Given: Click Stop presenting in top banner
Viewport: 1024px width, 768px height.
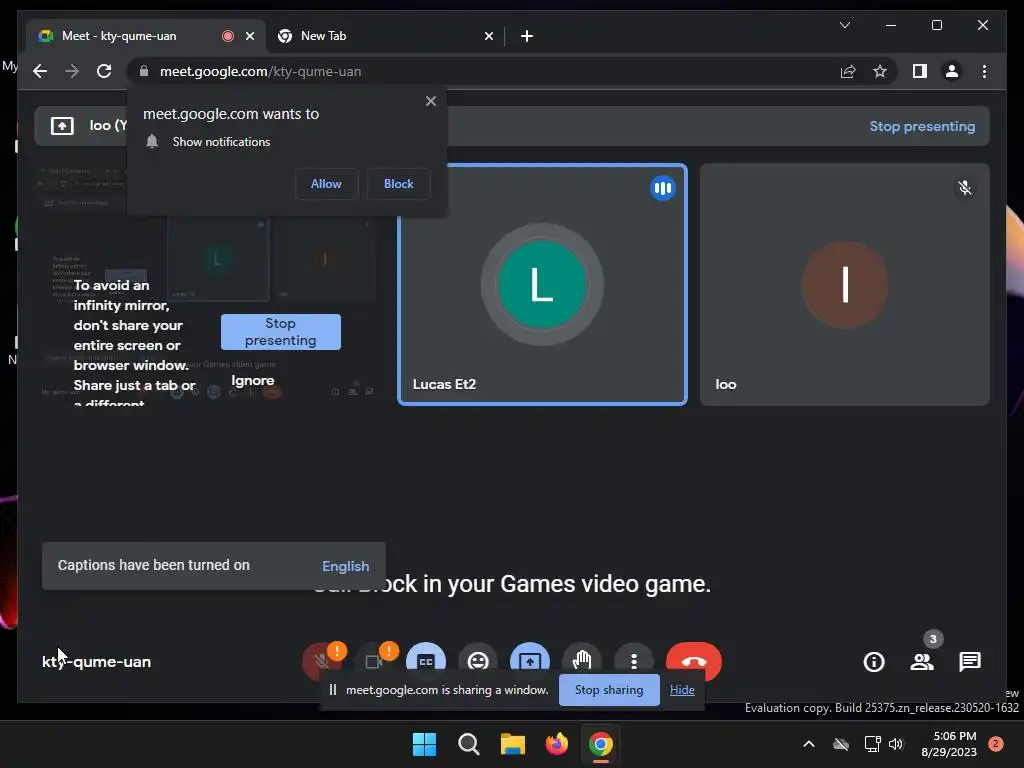Looking at the screenshot, I should tap(922, 126).
